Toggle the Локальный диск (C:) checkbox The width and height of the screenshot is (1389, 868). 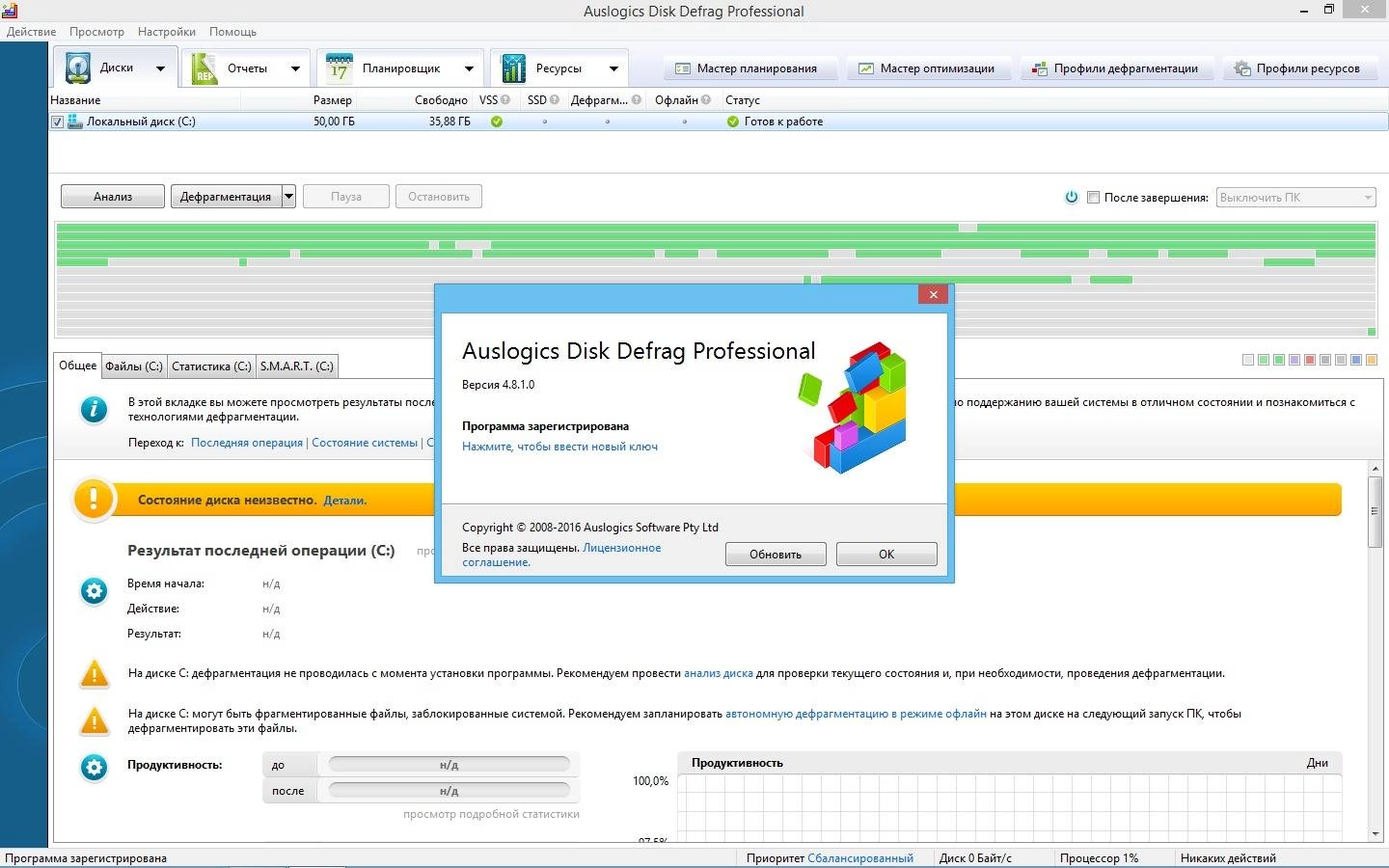coord(57,122)
